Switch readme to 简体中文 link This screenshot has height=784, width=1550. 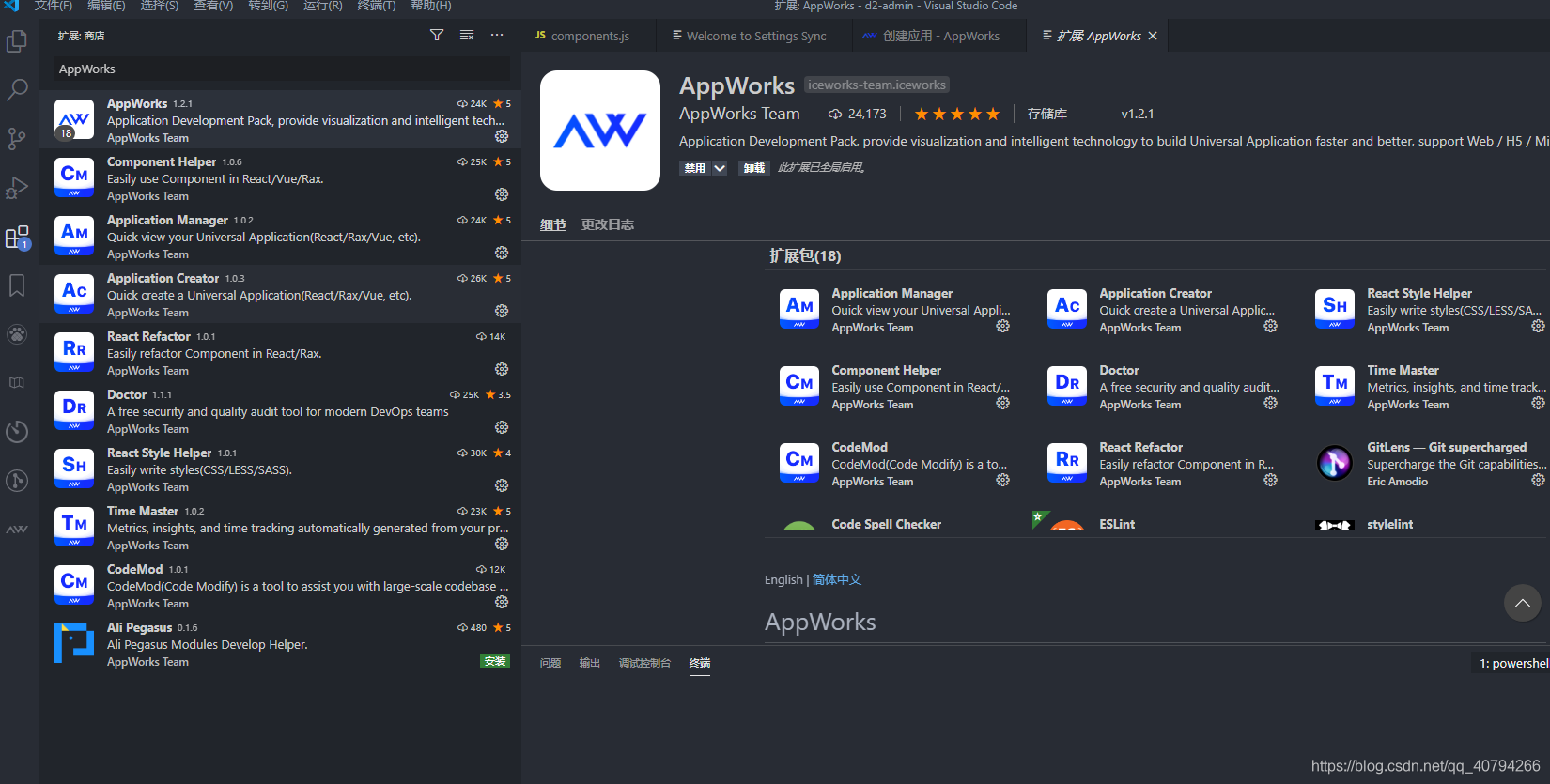837,579
